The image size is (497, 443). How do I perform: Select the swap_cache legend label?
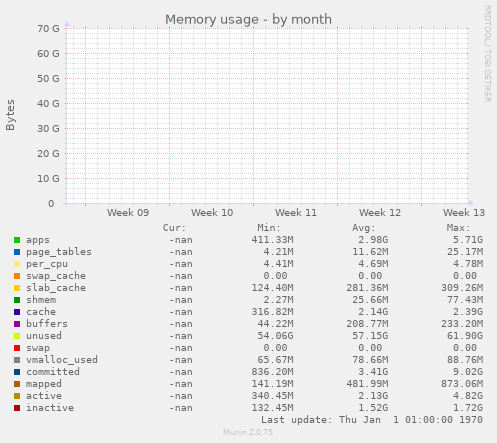pyautogui.click(x=56, y=276)
